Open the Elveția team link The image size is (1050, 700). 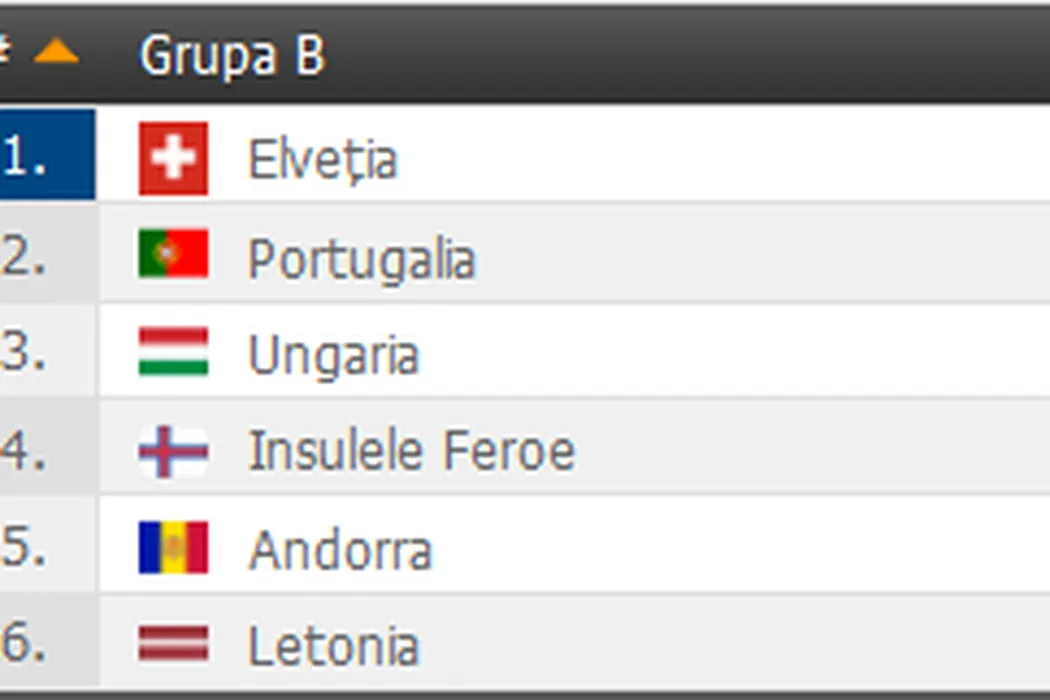point(322,160)
